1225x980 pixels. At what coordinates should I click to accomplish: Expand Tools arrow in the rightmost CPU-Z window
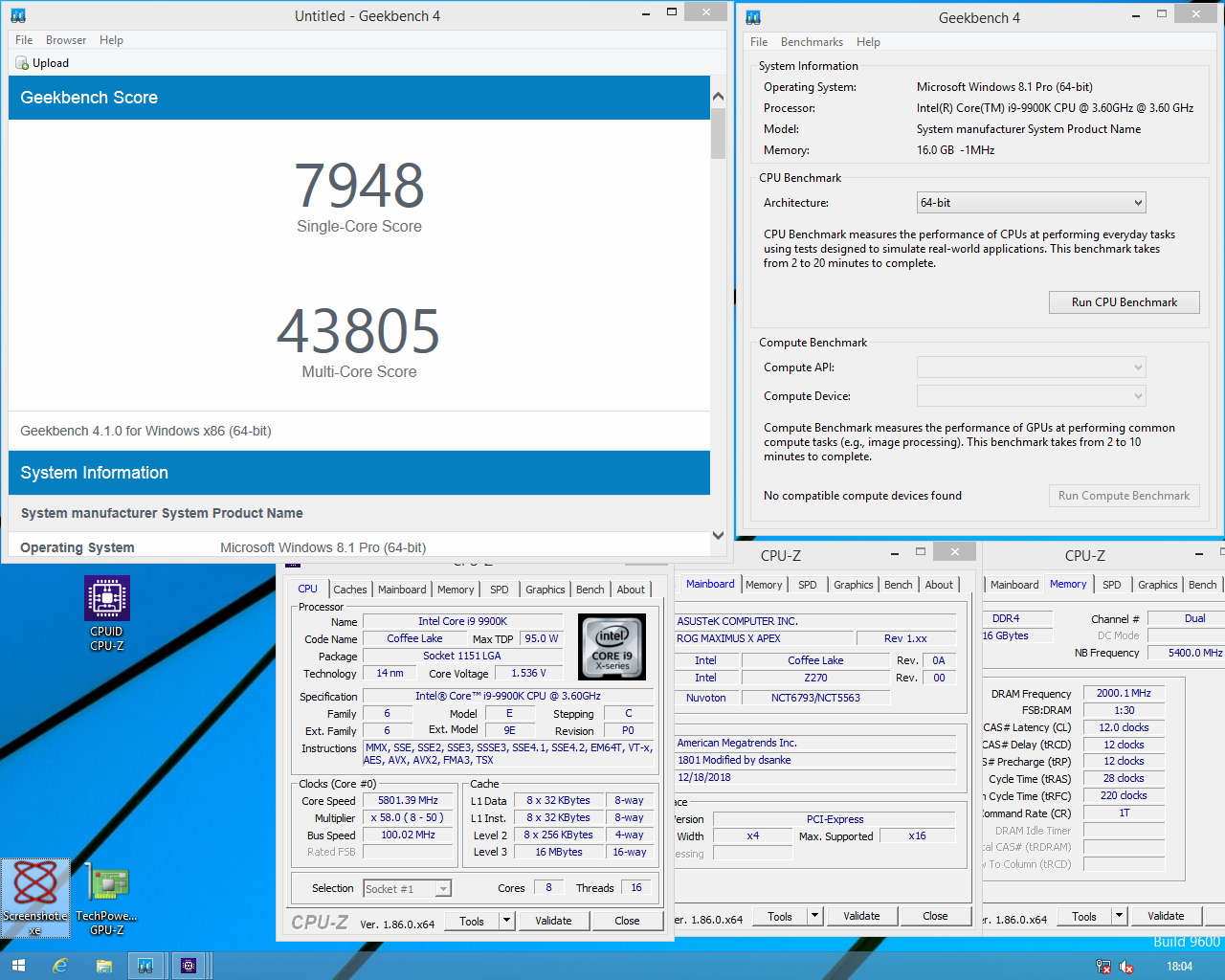coord(1120,916)
